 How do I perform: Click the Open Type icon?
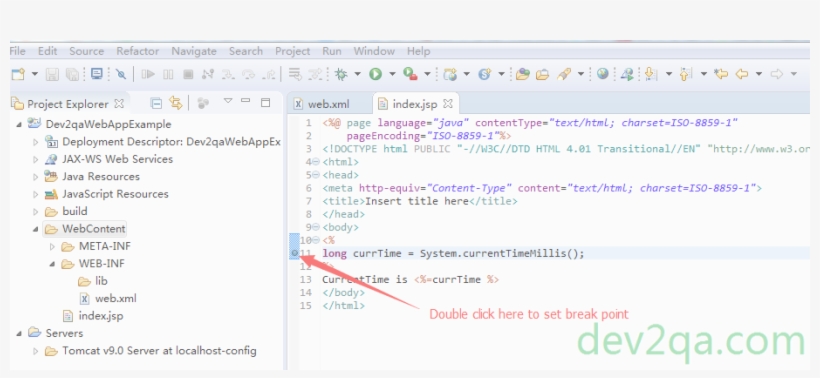click(522, 74)
